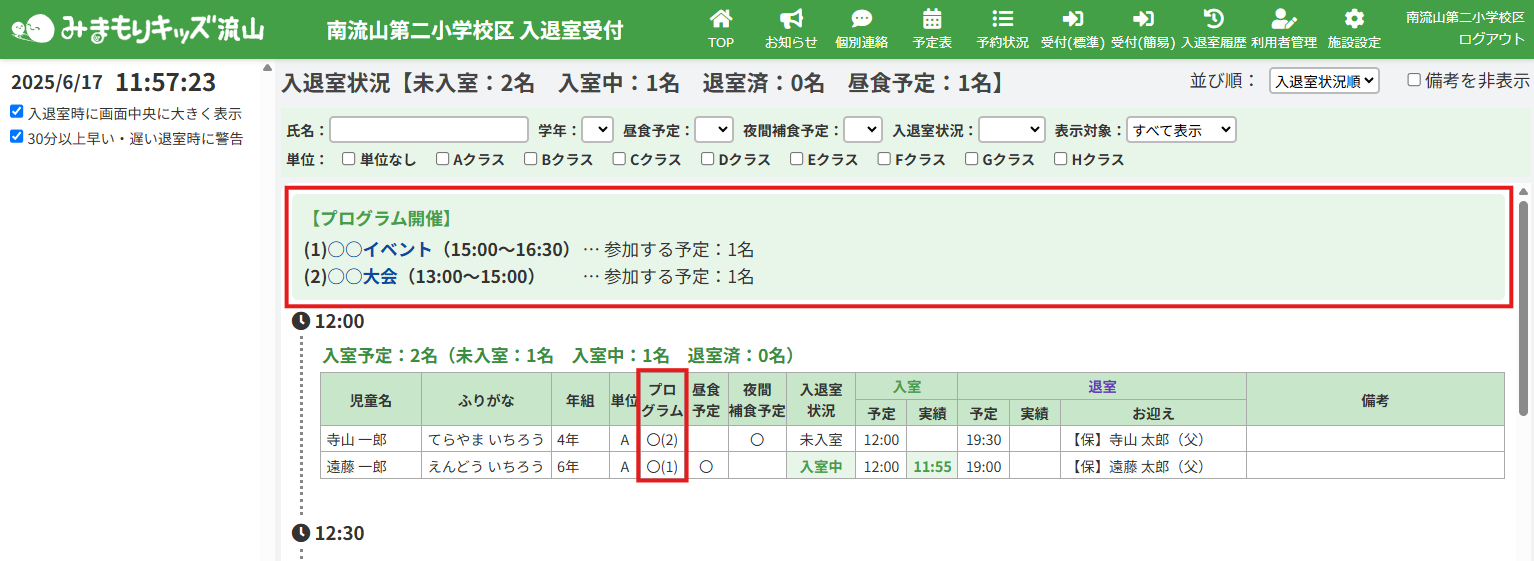Open the 表示対象 dropdown
The width and height of the screenshot is (1534, 561).
(x=1181, y=130)
